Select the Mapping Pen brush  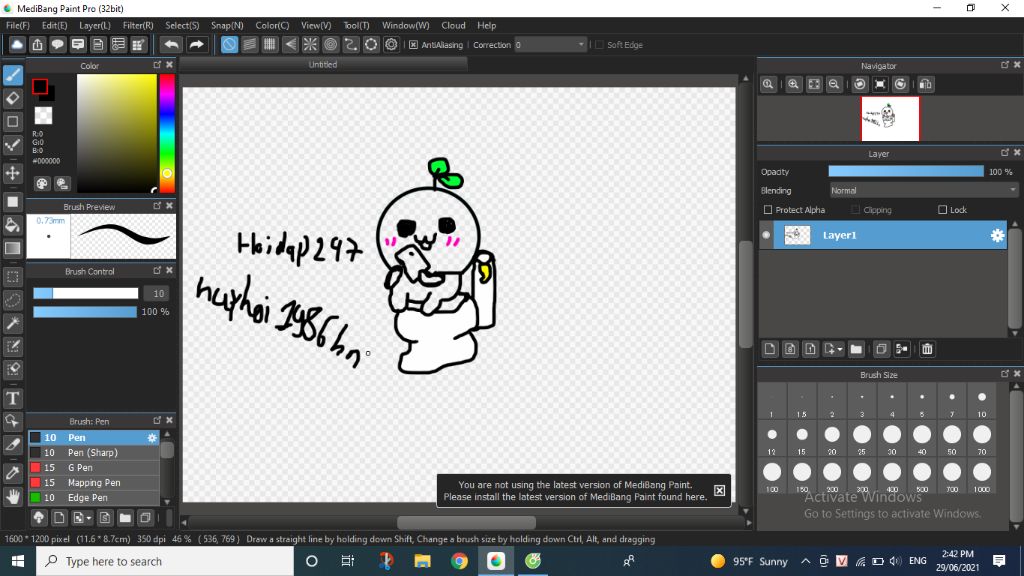coord(93,483)
